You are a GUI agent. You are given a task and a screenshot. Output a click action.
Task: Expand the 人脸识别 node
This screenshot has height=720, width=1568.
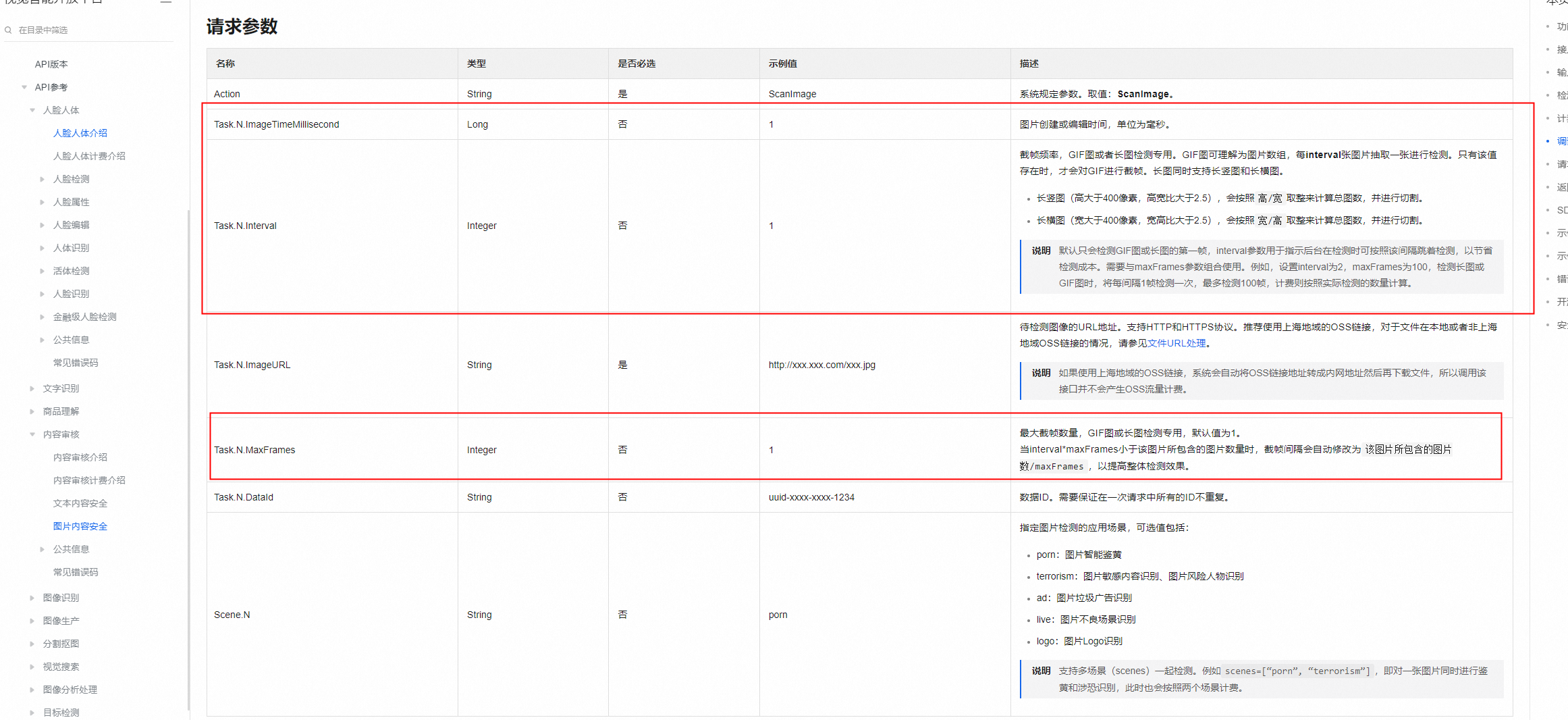(42, 294)
